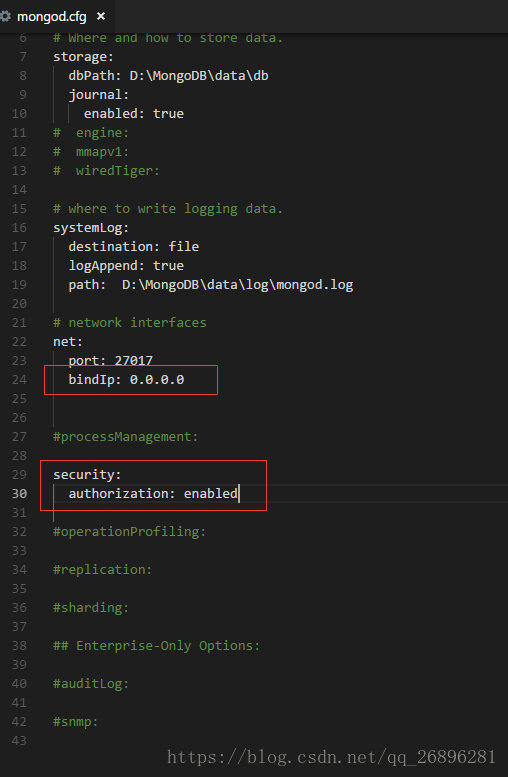Click the '#auditLog:' comment

pyautogui.click(x=91, y=683)
